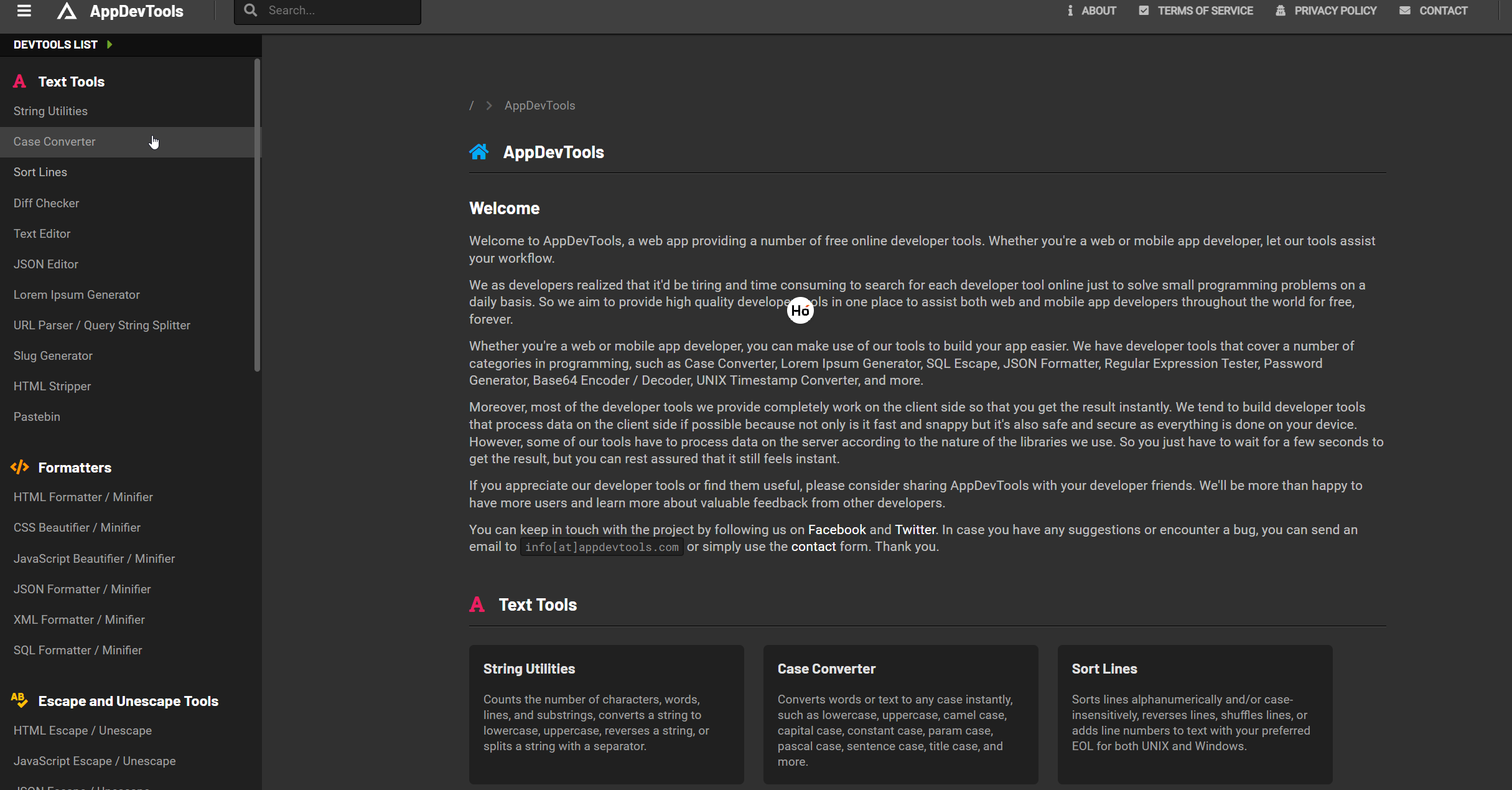Image resolution: width=1512 pixels, height=790 pixels.
Task: Click the sidebar vertical scrollbar
Action: pos(257,215)
